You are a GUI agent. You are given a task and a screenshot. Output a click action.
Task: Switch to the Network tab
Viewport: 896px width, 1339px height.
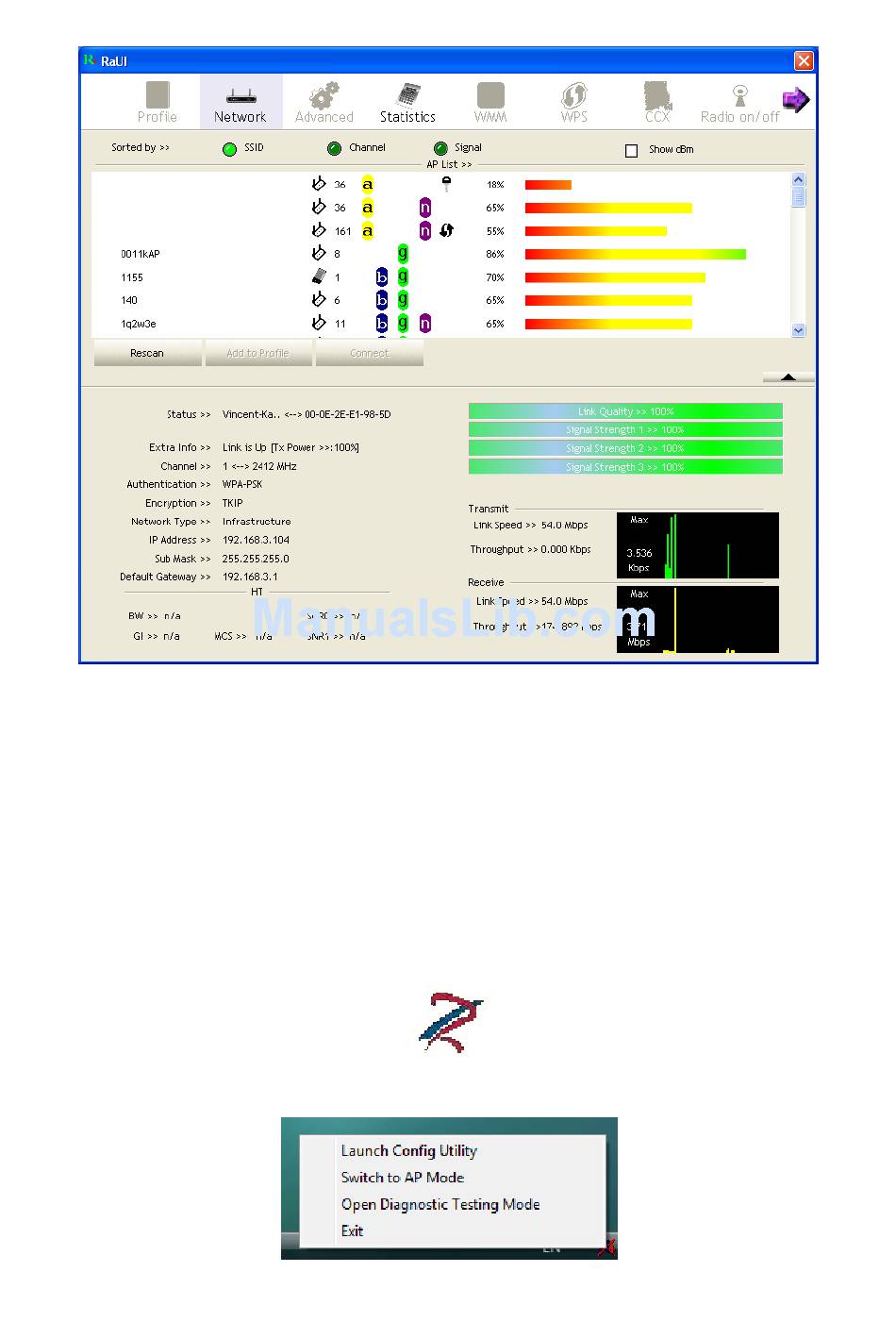[x=241, y=102]
